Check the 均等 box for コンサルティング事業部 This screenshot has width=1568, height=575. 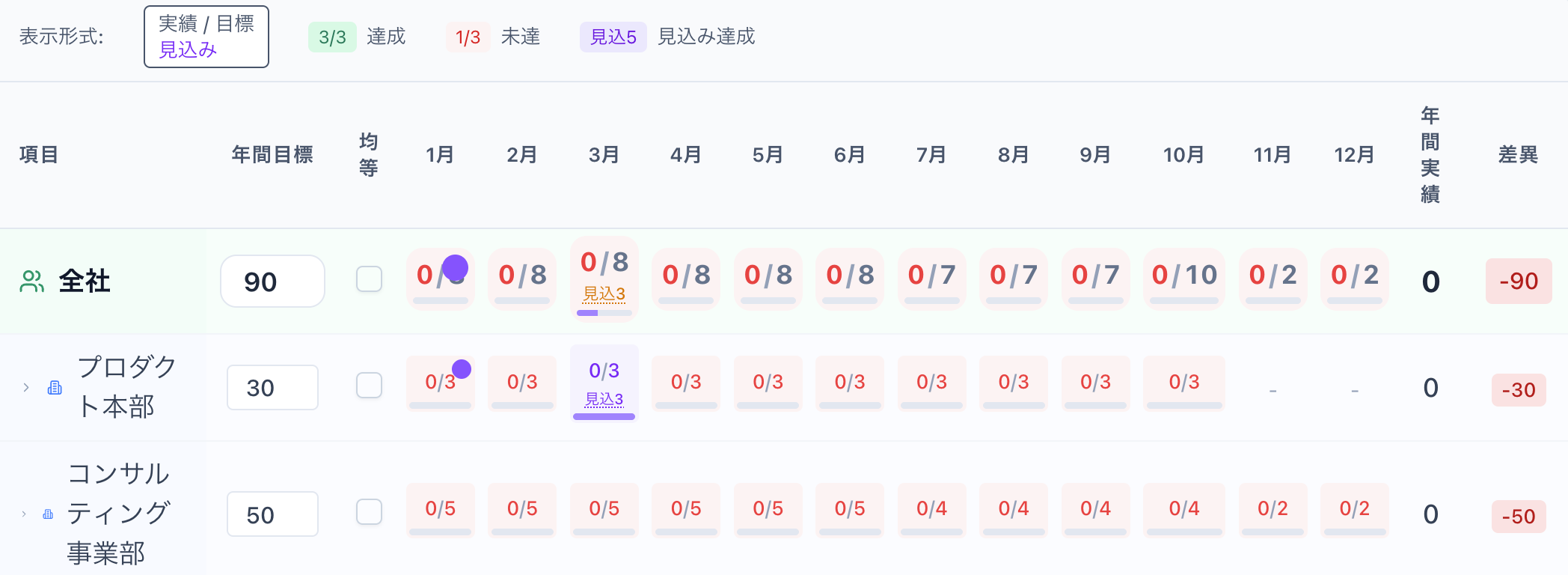point(369,512)
